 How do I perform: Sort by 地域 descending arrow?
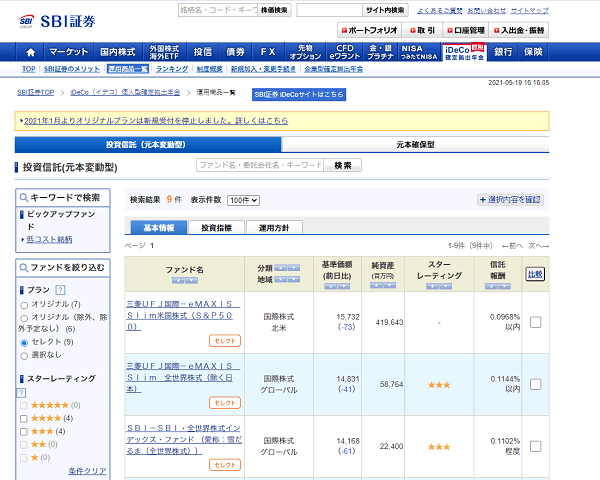pos(294,279)
